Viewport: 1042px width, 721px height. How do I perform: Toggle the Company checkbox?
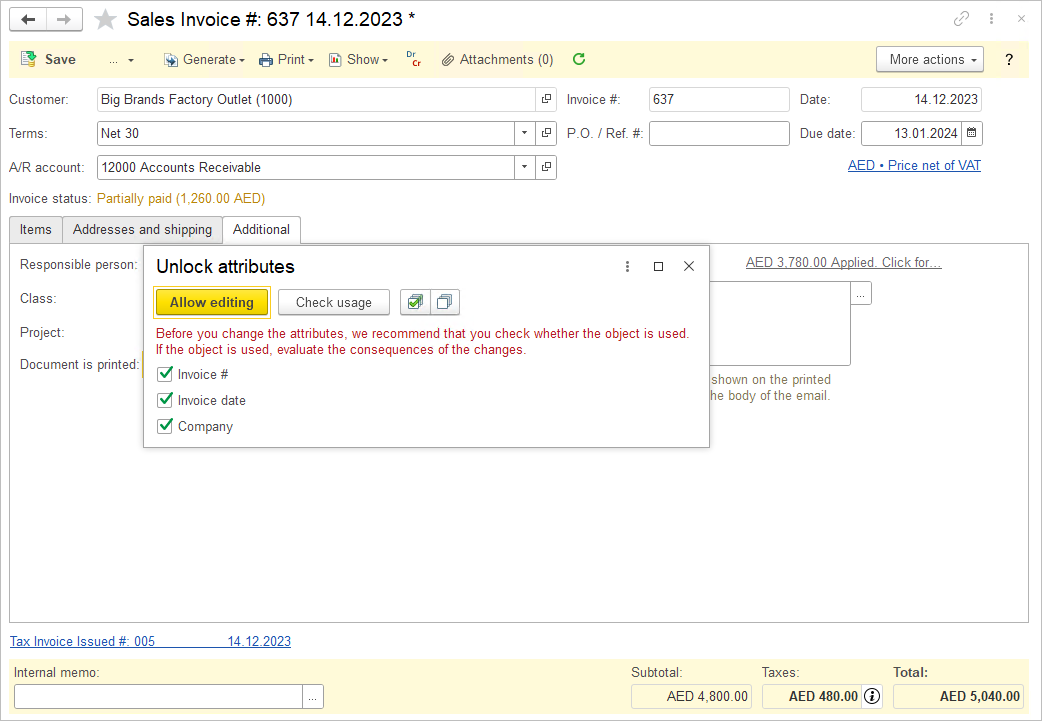pos(166,426)
